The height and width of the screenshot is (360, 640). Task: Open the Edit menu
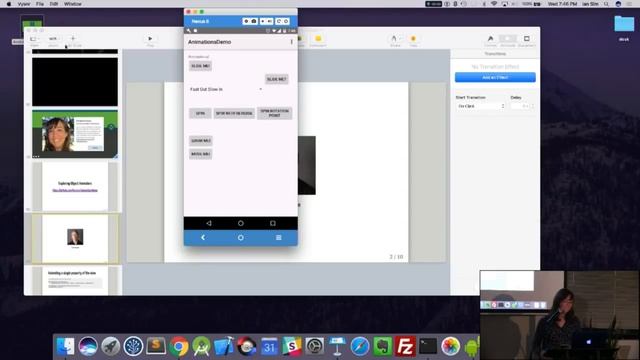coord(54,4)
